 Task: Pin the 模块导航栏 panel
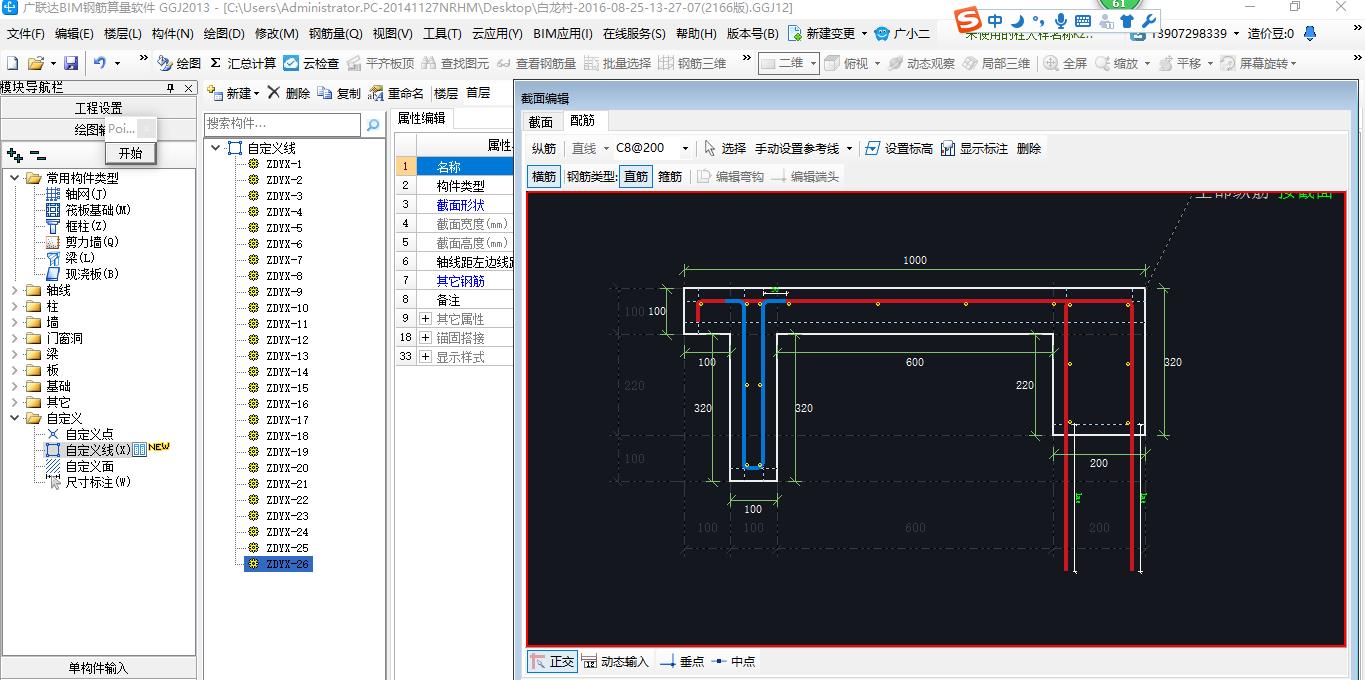tap(170, 89)
